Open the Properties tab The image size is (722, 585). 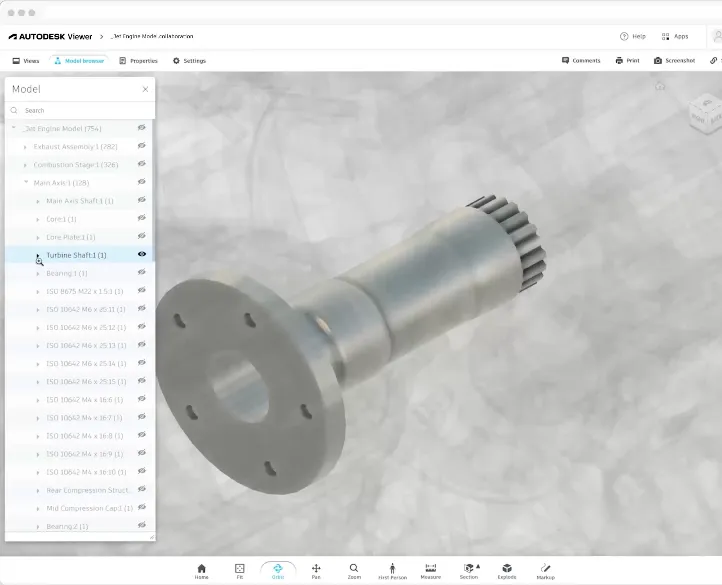pyautogui.click(x=138, y=61)
